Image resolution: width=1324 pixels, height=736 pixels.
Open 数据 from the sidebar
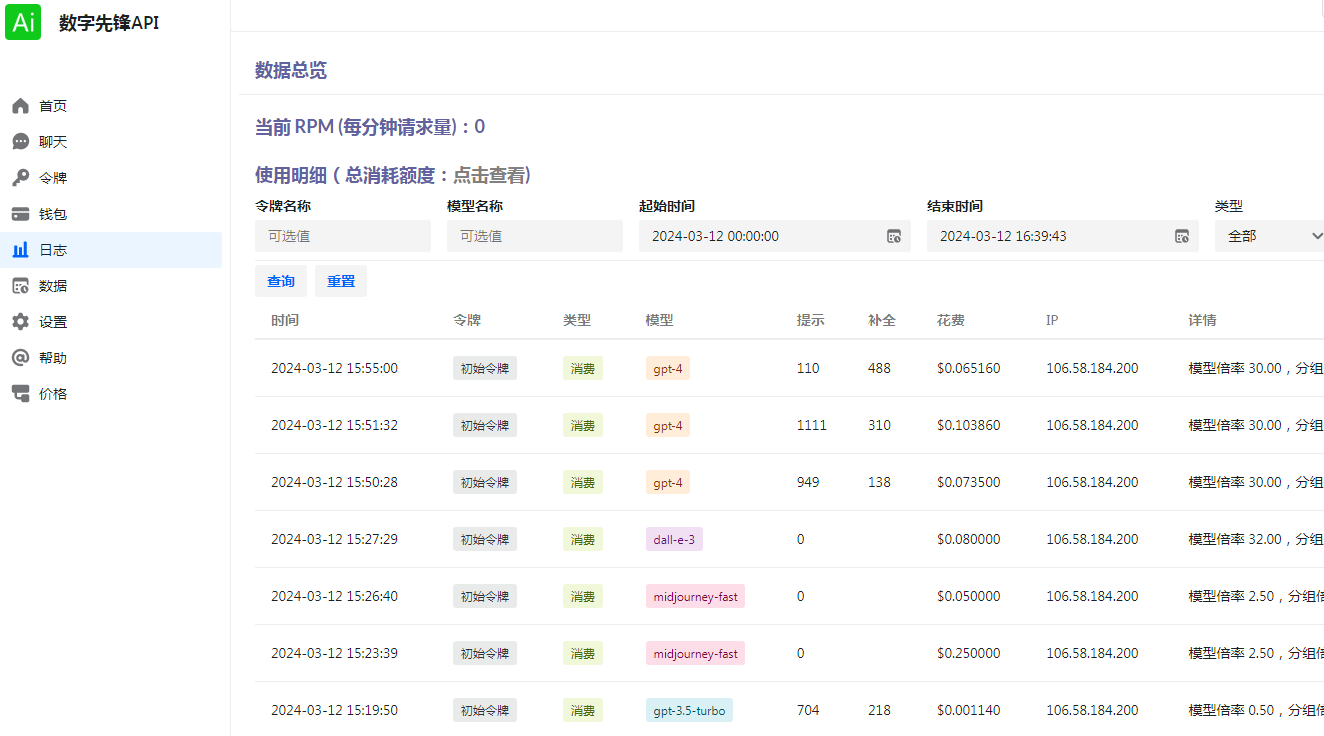tap(111, 286)
